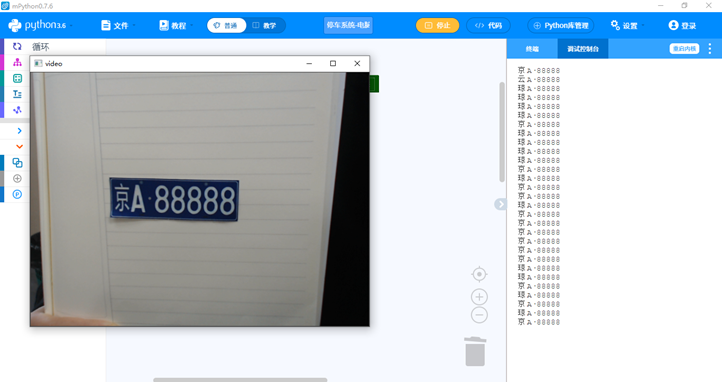The image size is (722, 382).
Task: Switch to the 终端 terminal tab
Action: (x=532, y=49)
